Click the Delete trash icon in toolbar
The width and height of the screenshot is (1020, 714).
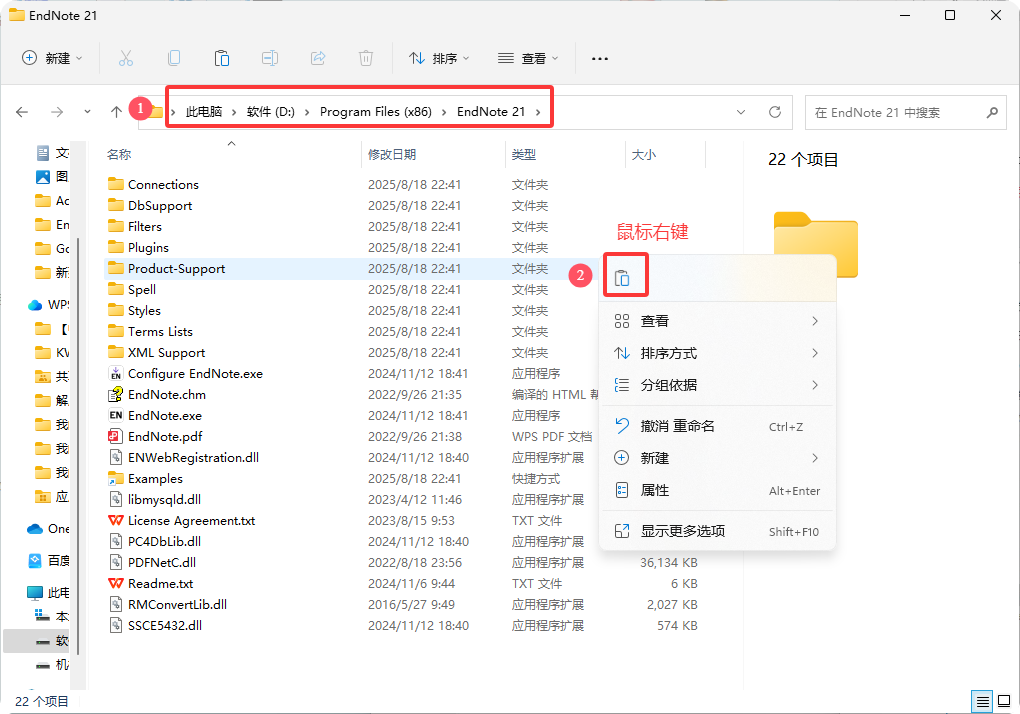[366, 59]
